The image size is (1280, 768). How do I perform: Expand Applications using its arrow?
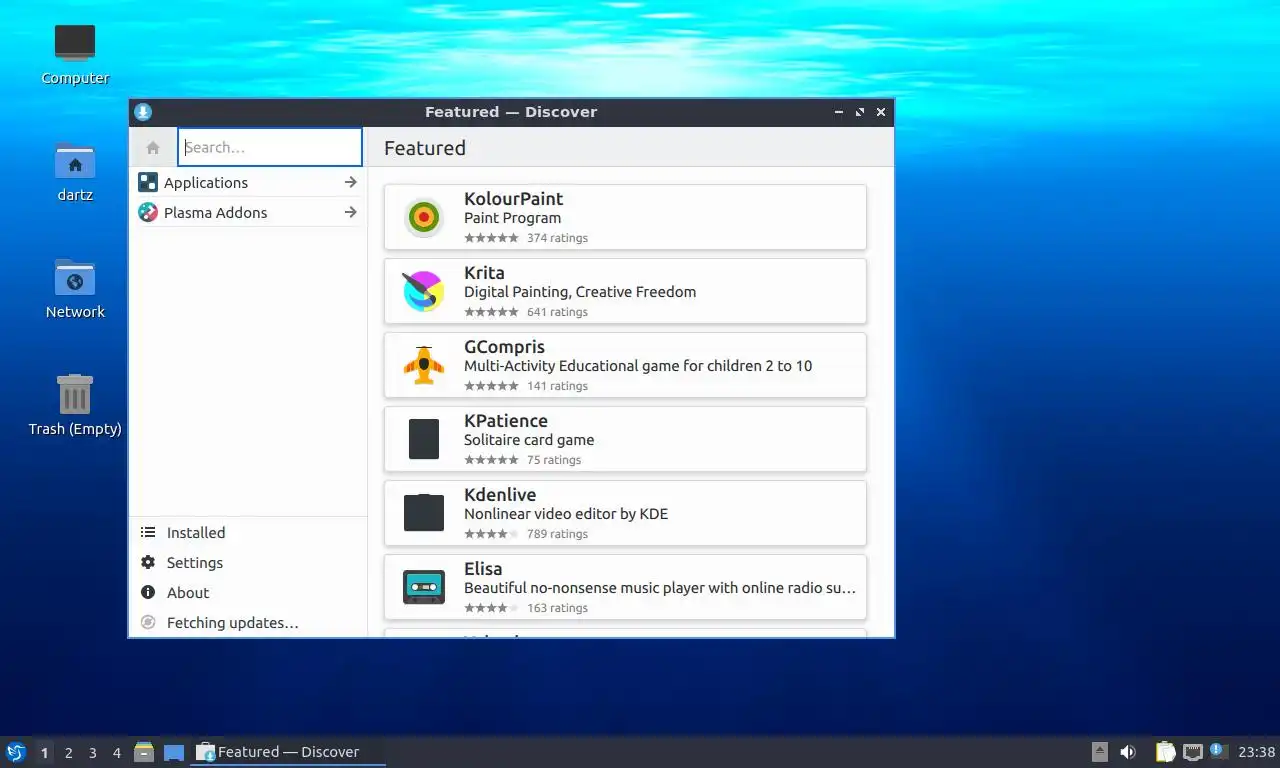click(x=350, y=182)
